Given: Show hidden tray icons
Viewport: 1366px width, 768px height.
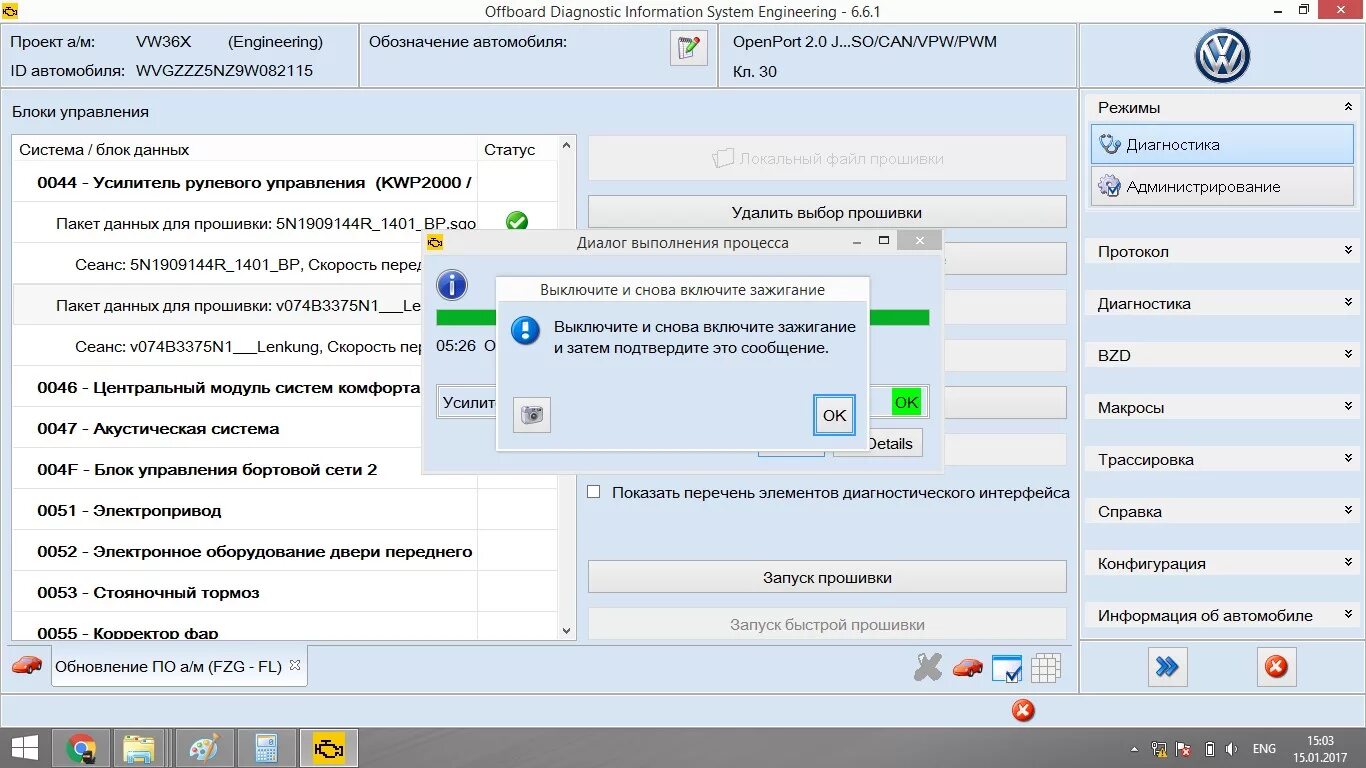Looking at the screenshot, I should (x=1134, y=749).
